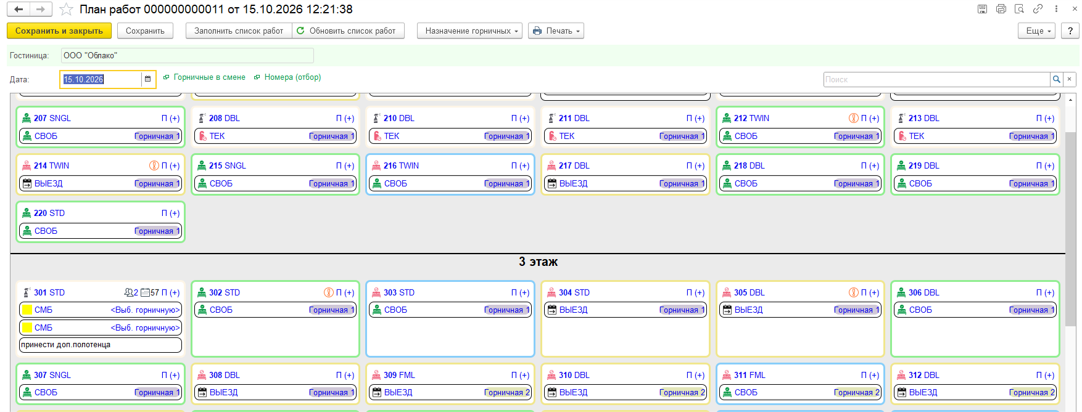This screenshot has width=1082, height=412.
Task: Add the work plan to favorites star
Action: [x=66, y=10]
